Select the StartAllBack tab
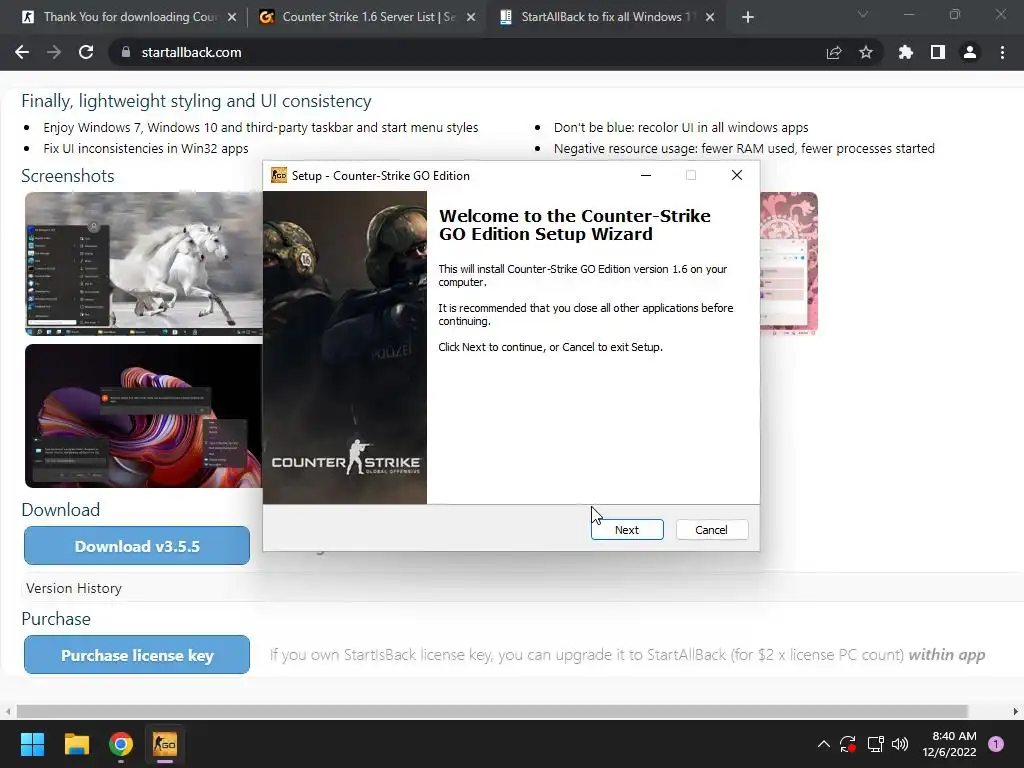Viewport: 1024px width, 768px height. [x=607, y=17]
